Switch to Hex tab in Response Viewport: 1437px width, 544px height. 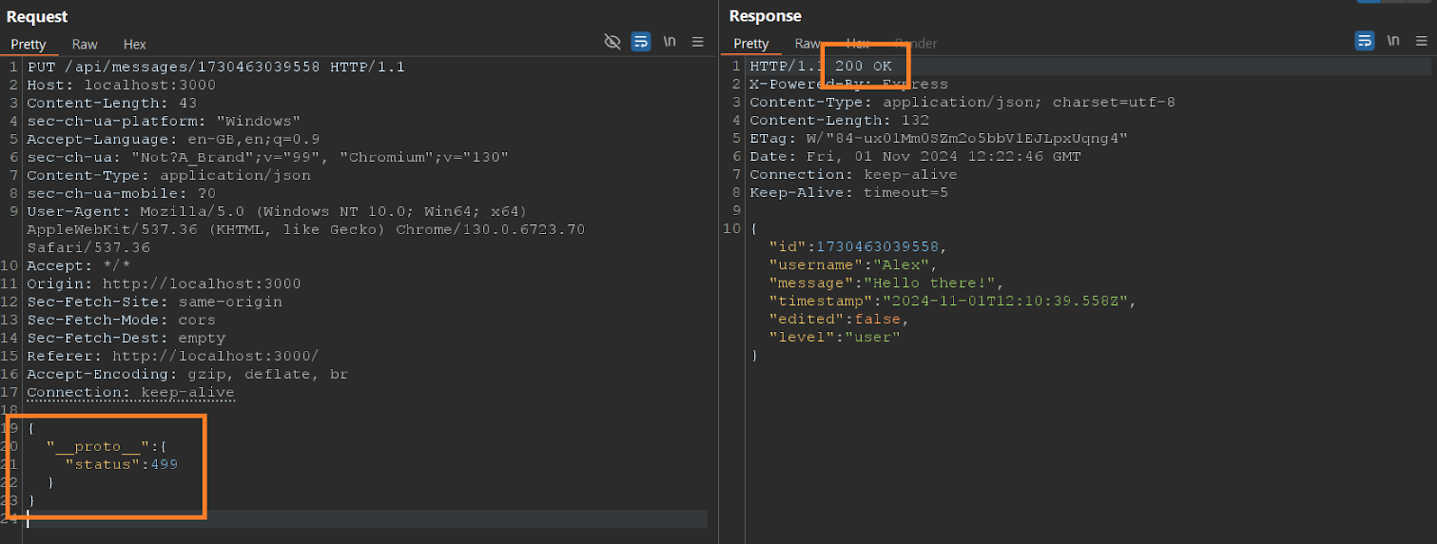tap(858, 44)
